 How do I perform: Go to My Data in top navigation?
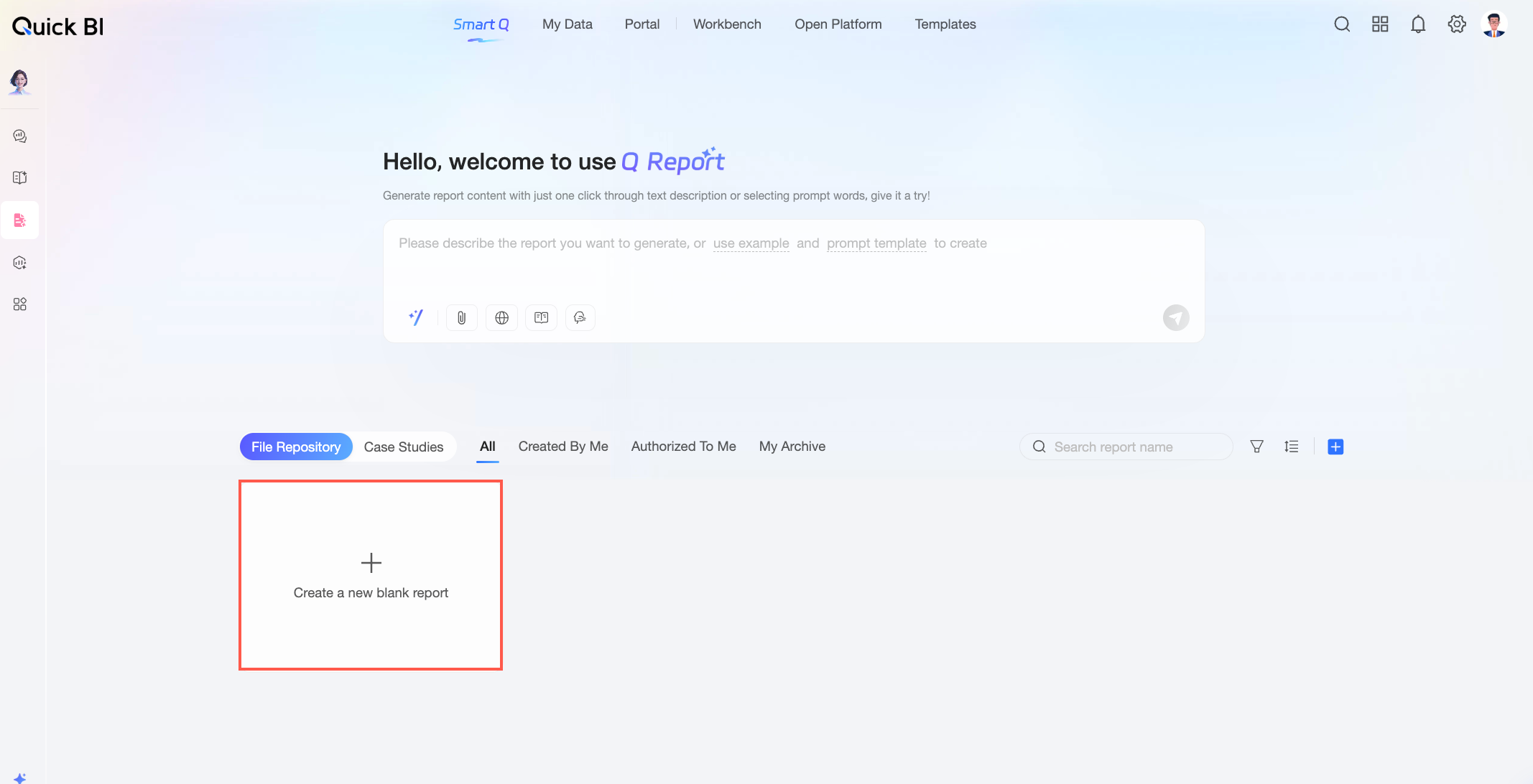[568, 24]
